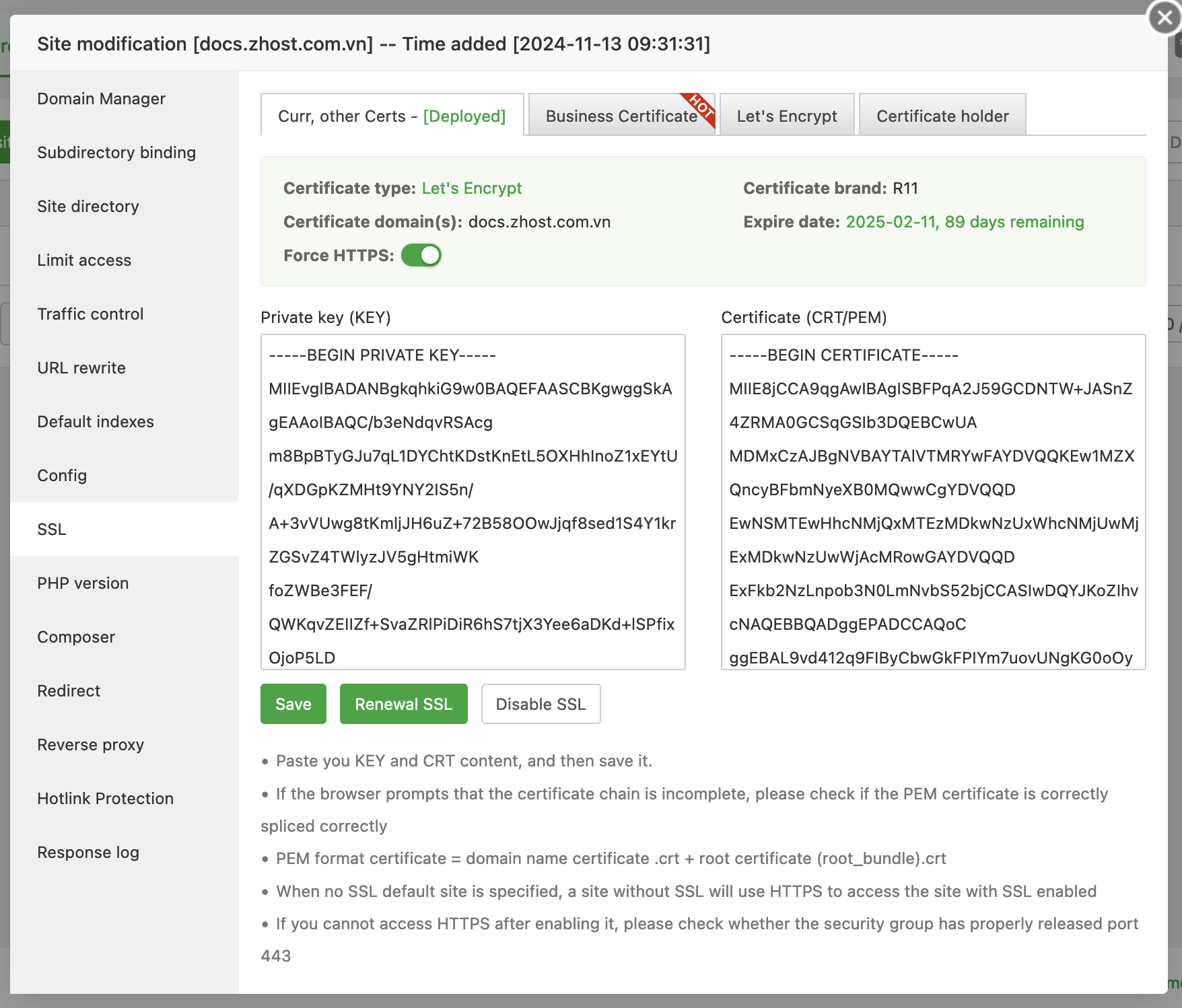This screenshot has height=1008, width=1182.
Task: Click Renewal SSL to renew certificate
Action: (403, 704)
